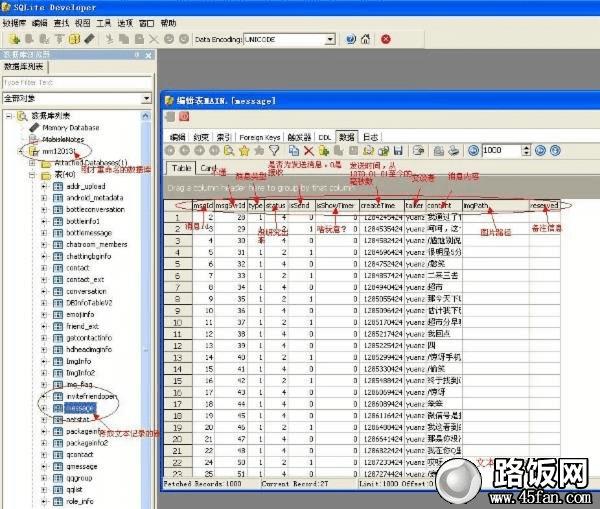This screenshot has width=600, height=509.
Task: Collapse the 表(40) tables folder
Action: pyautogui.click(x=32, y=175)
